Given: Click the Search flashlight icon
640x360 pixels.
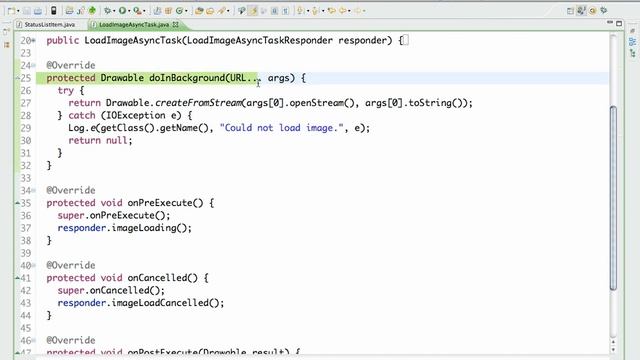Looking at the screenshot, I should tap(221, 11).
